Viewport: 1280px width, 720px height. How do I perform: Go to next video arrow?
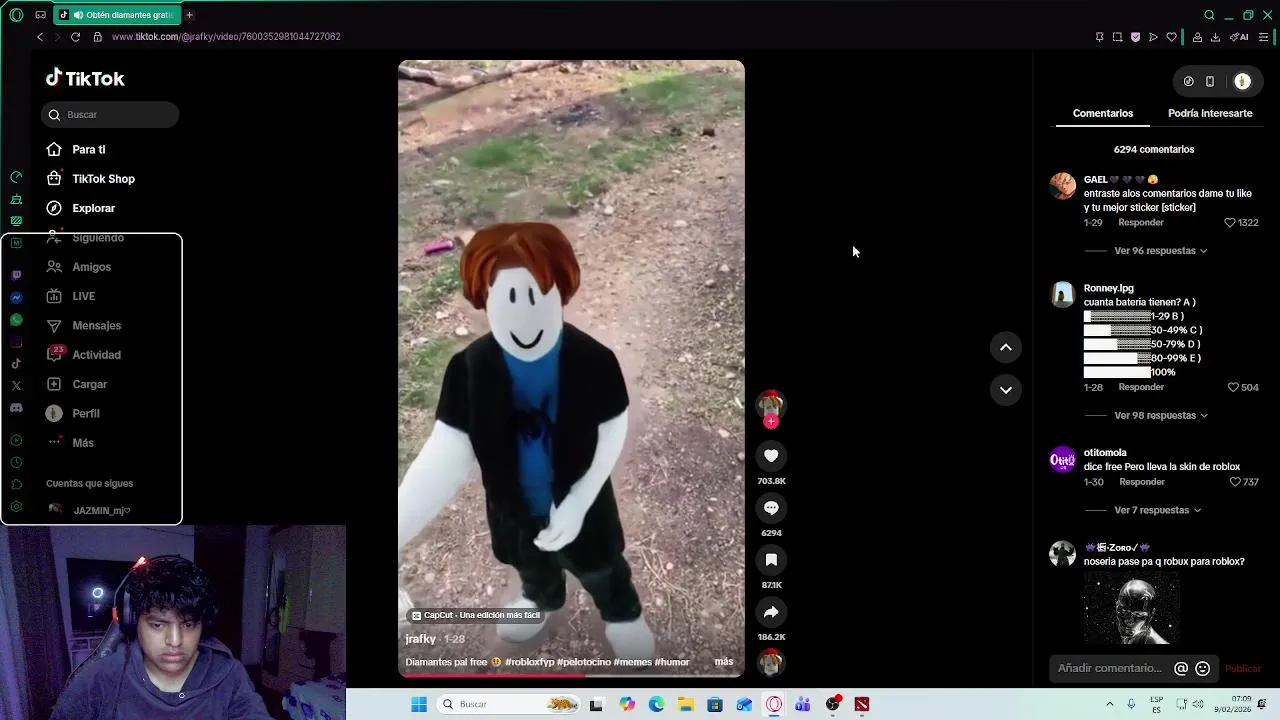[1006, 390]
